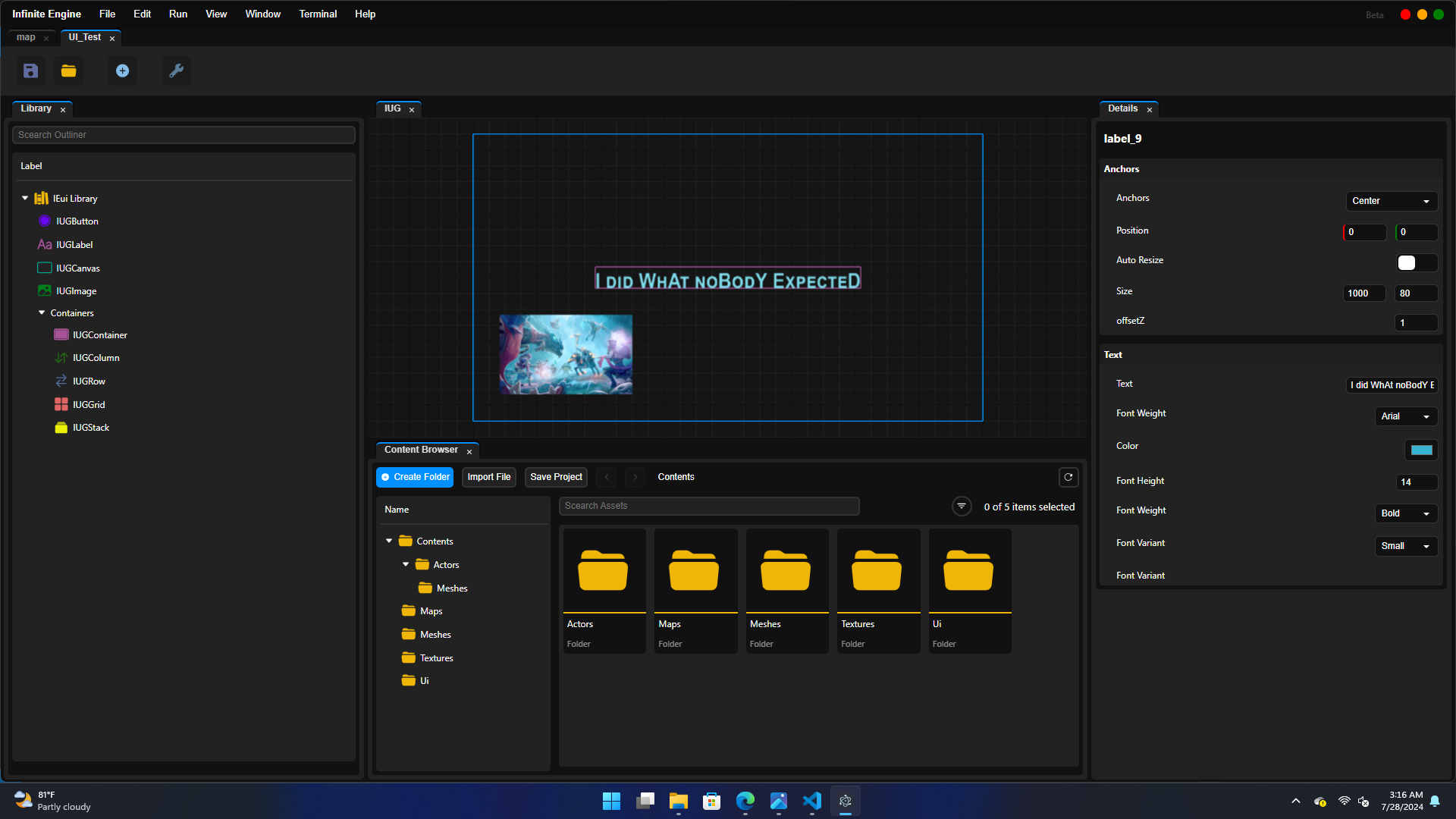Click the text Color swatch
1456x819 pixels.
pyautogui.click(x=1420, y=450)
